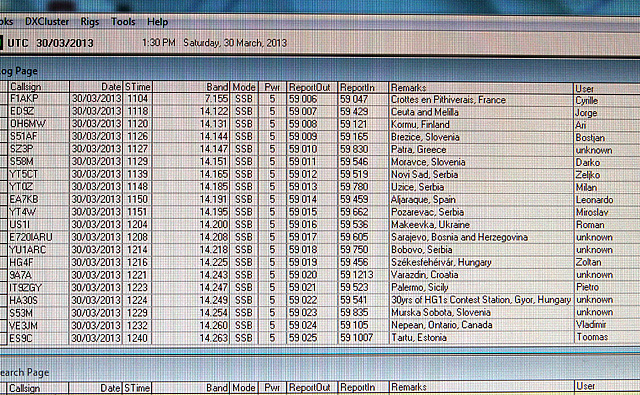Click Log Page User column header
The width and height of the screenshot is (640, 395).
click(607, 89)
